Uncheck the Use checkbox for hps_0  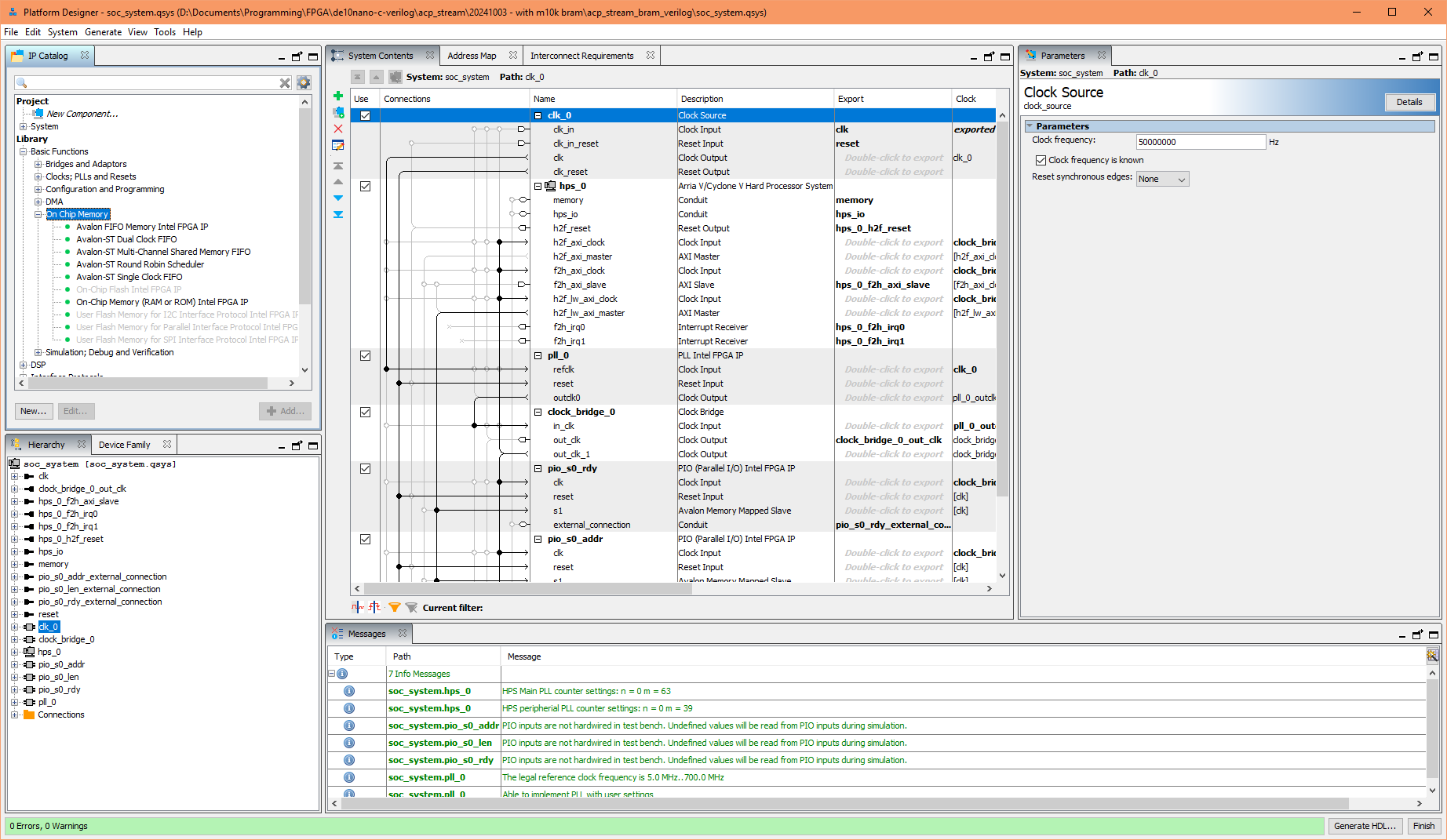pyautogui.click(x=365, y=186)
